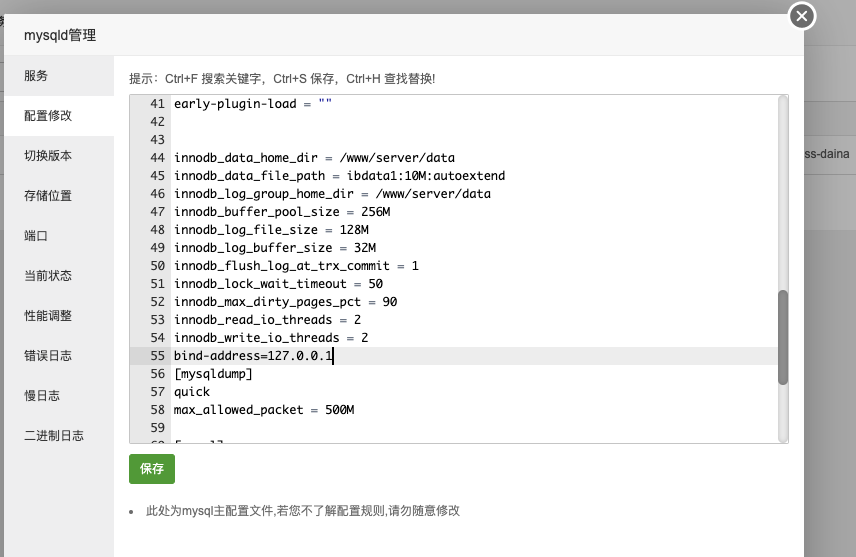Select the 配置修改 tab
Screen dimensions: 856x557
[59, 115]
